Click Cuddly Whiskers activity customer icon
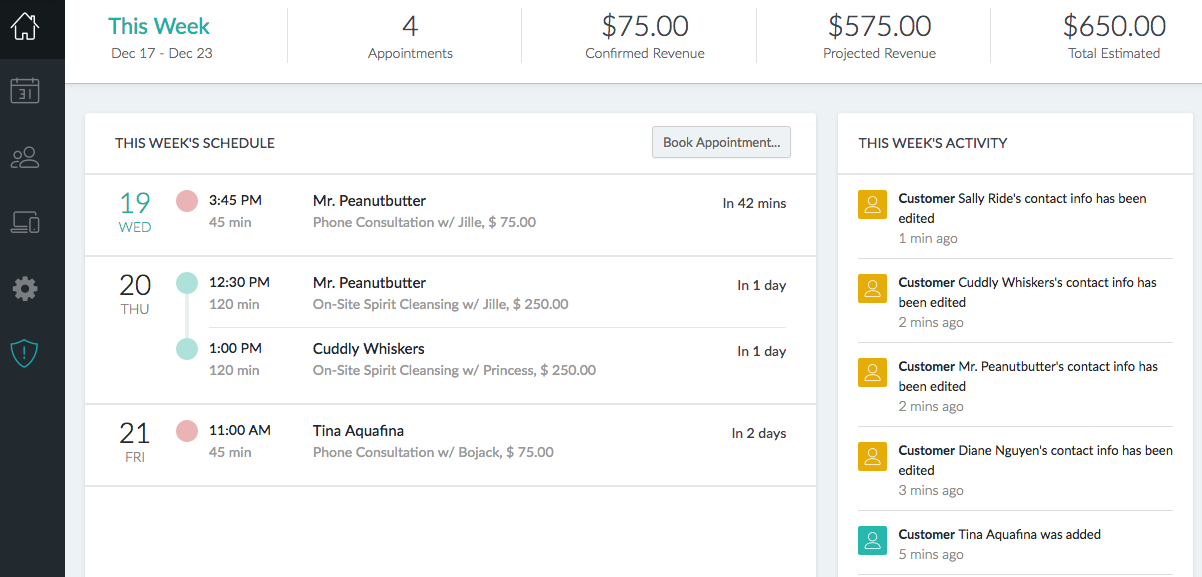This screenshot has width=1202, height=577. tap(873, 289)
